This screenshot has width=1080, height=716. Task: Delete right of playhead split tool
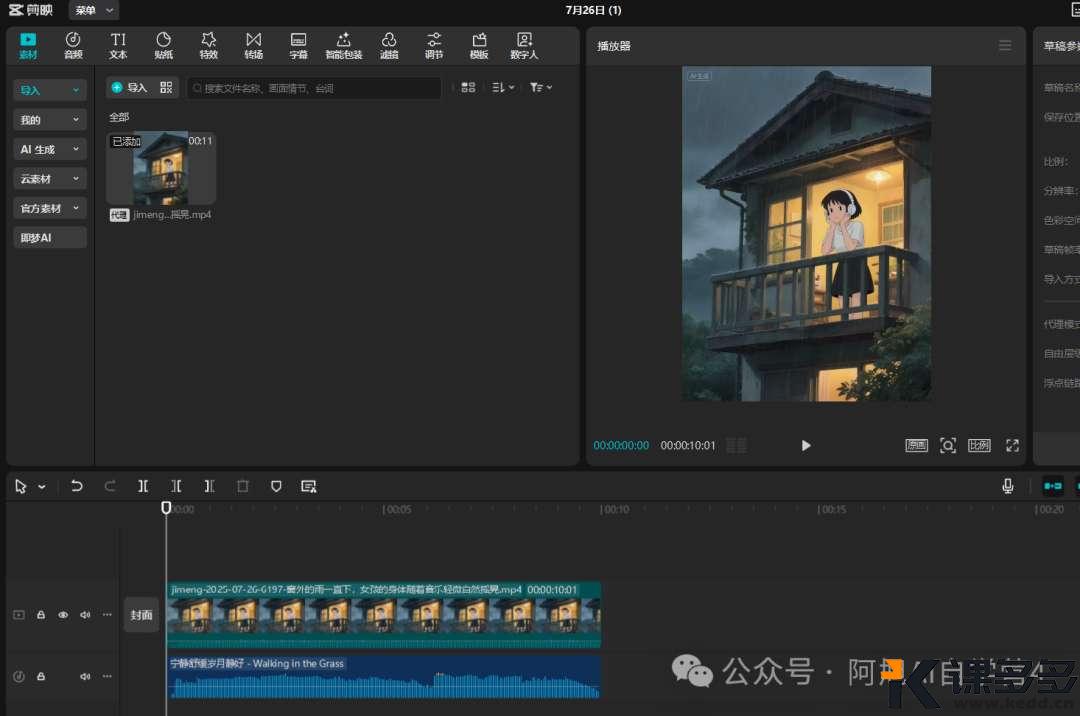(x=209, y=486)
